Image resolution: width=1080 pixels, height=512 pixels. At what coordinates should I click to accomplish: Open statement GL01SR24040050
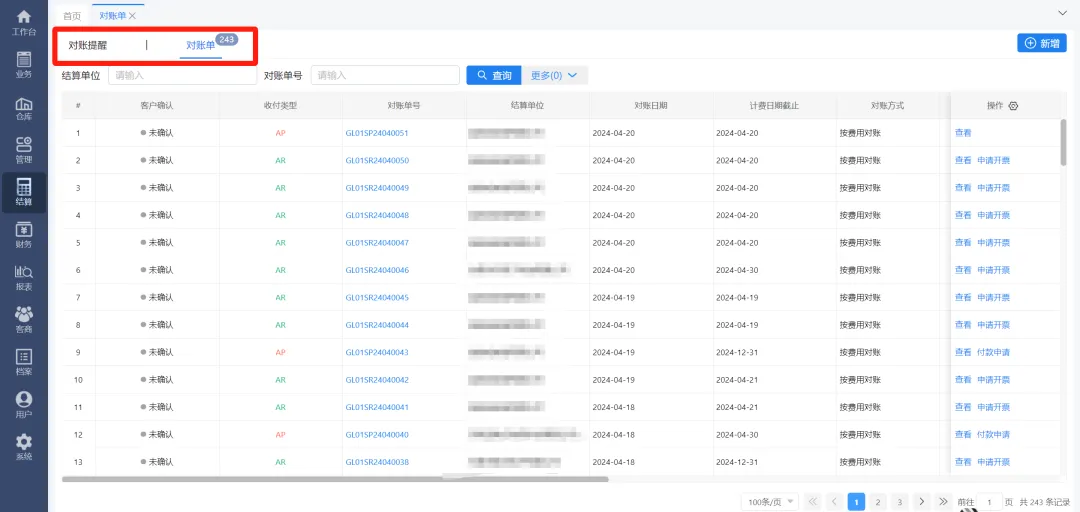click(x=377, y=161)
